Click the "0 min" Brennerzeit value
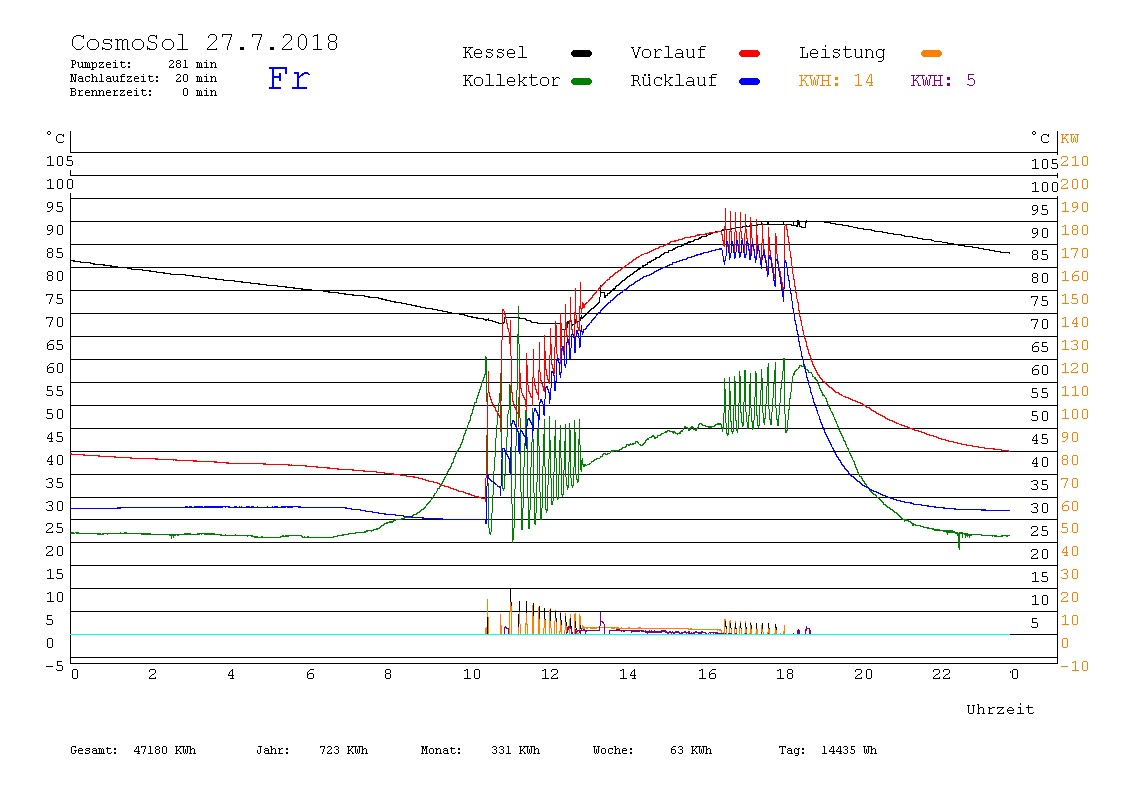This screenshot has width=1148, height=812. pyautogui.click(x=200, y=92)
